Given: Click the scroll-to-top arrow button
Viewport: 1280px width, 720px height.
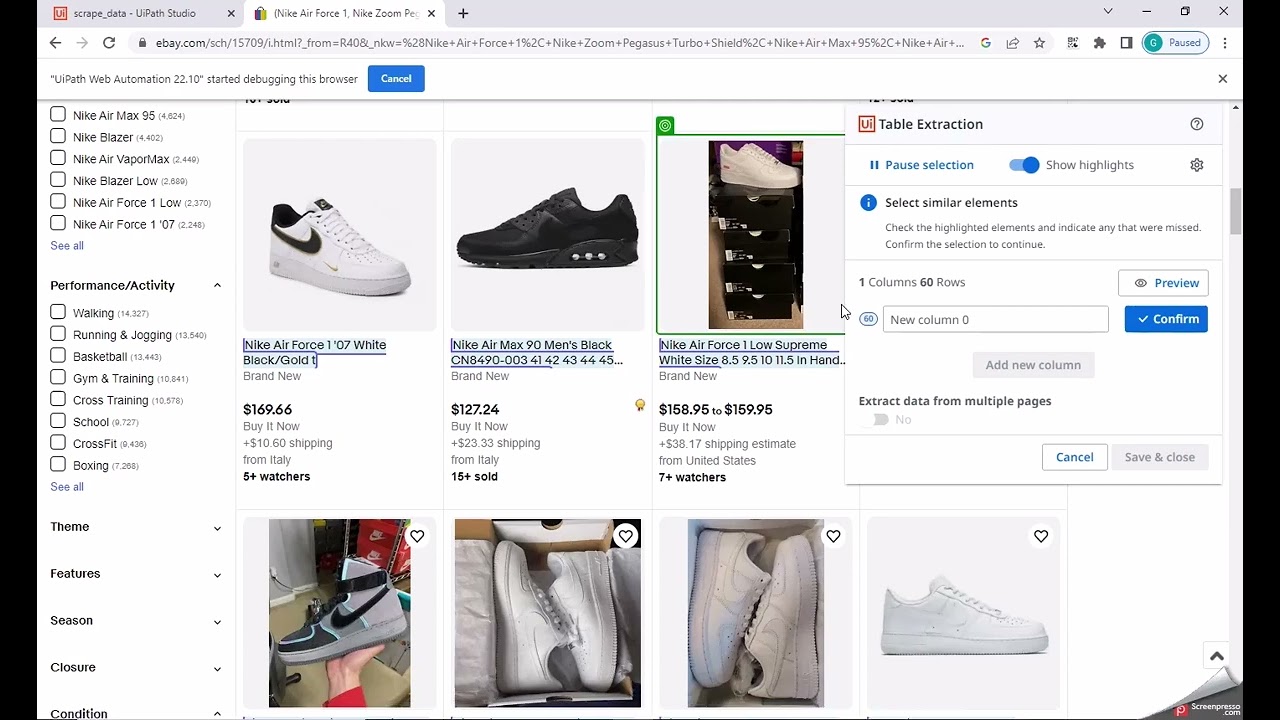Looking at the screenshot, I should pyautogui.click(x=1217, y=656).
